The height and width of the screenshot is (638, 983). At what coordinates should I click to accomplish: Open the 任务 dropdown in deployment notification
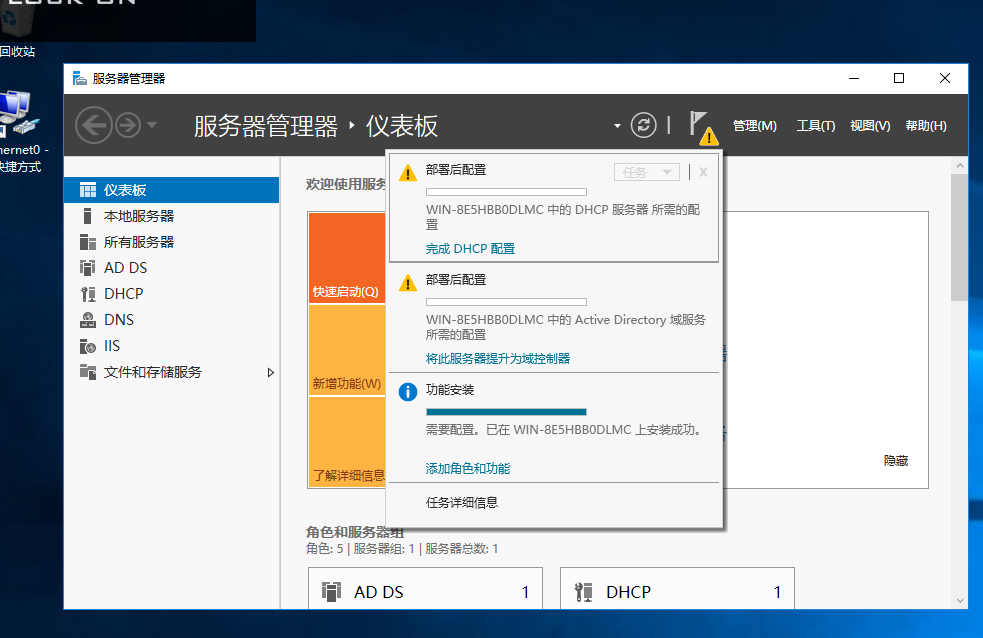pos(646,171)
